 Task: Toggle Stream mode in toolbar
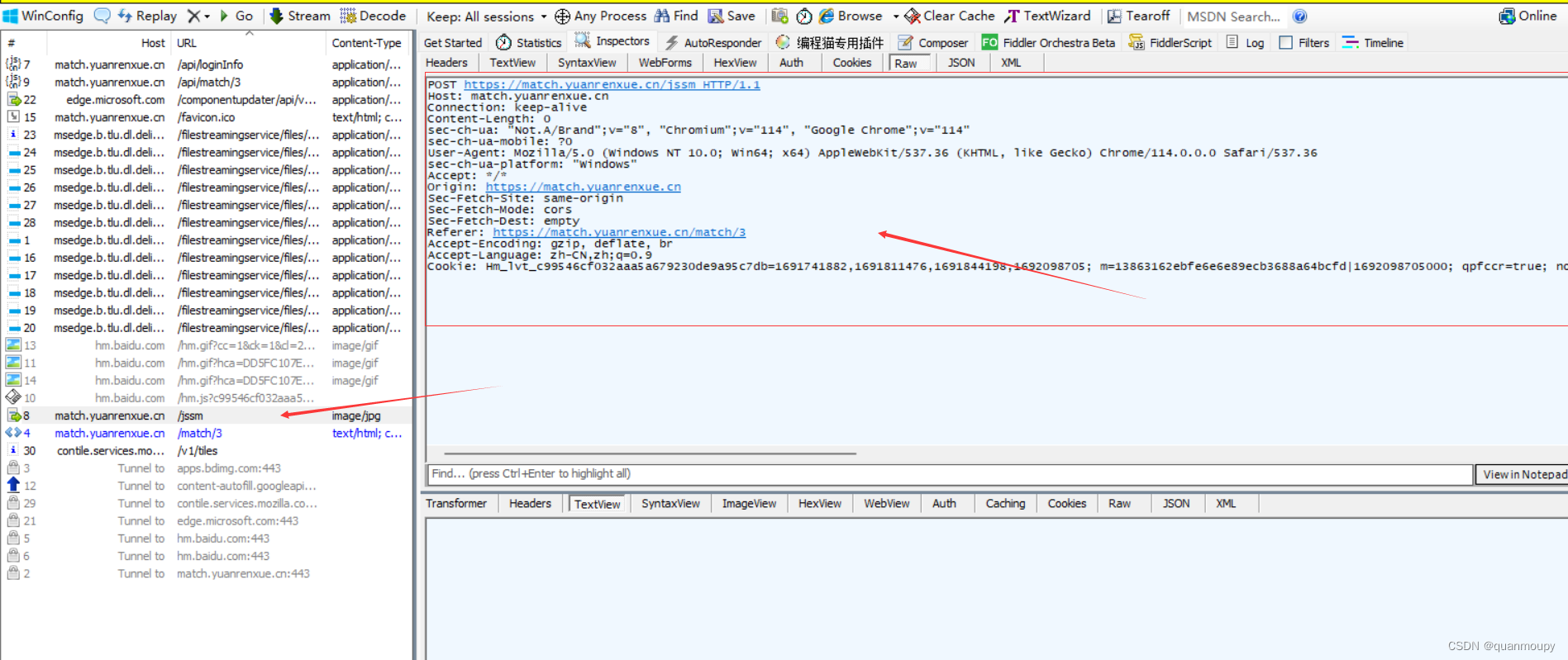tap(300, 16)
